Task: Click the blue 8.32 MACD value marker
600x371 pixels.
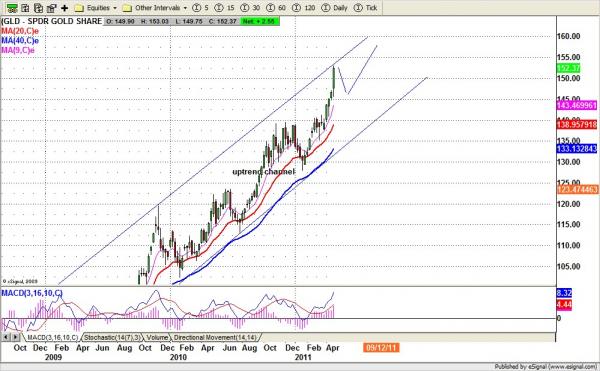Action: 564,293
